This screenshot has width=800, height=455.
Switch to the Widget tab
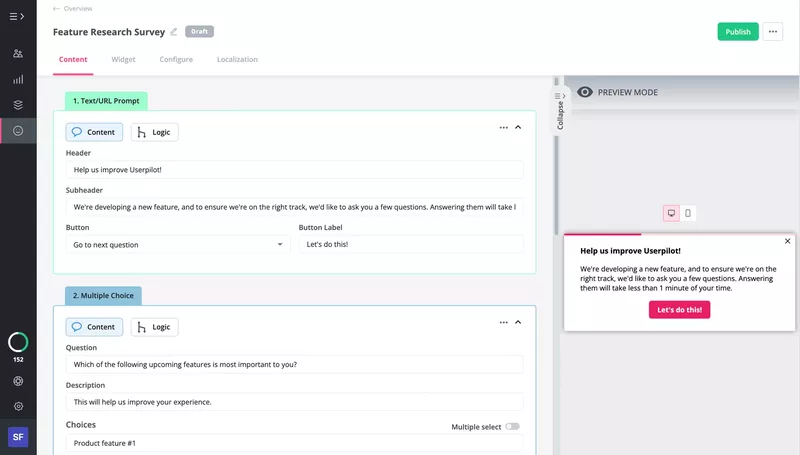point(123,60)
